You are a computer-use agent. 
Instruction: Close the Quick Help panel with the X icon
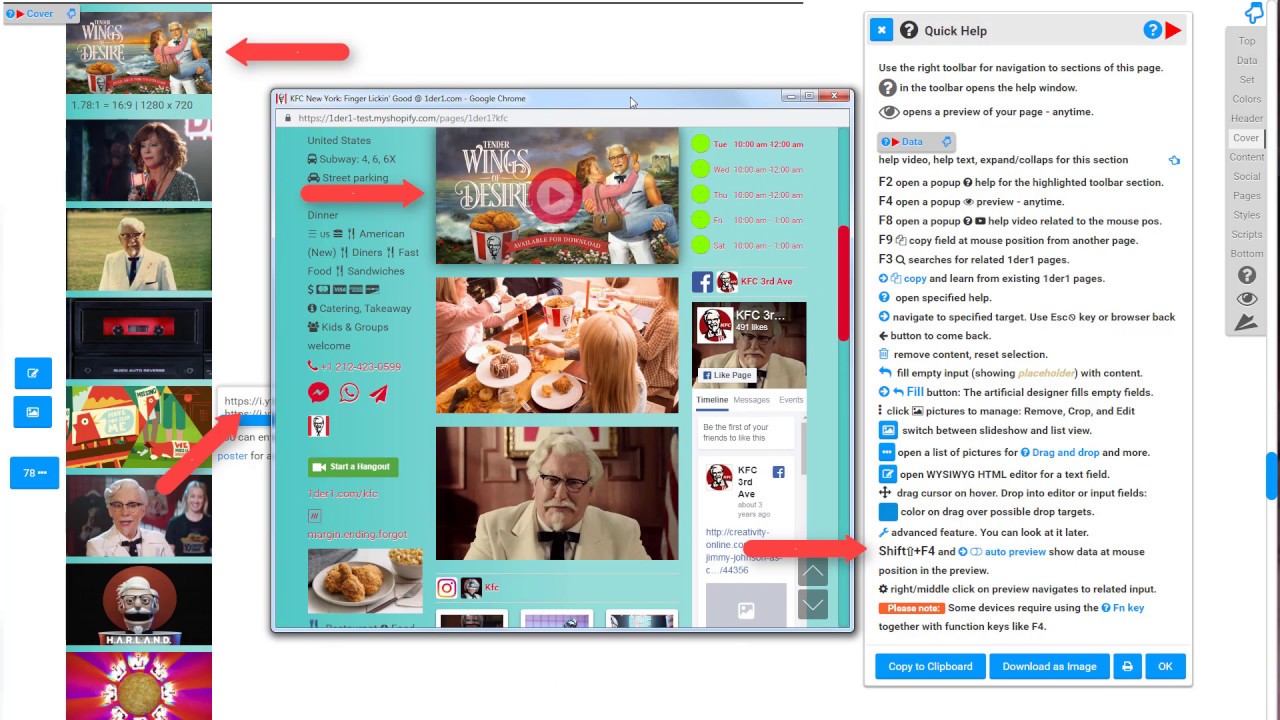pos(881,30)
